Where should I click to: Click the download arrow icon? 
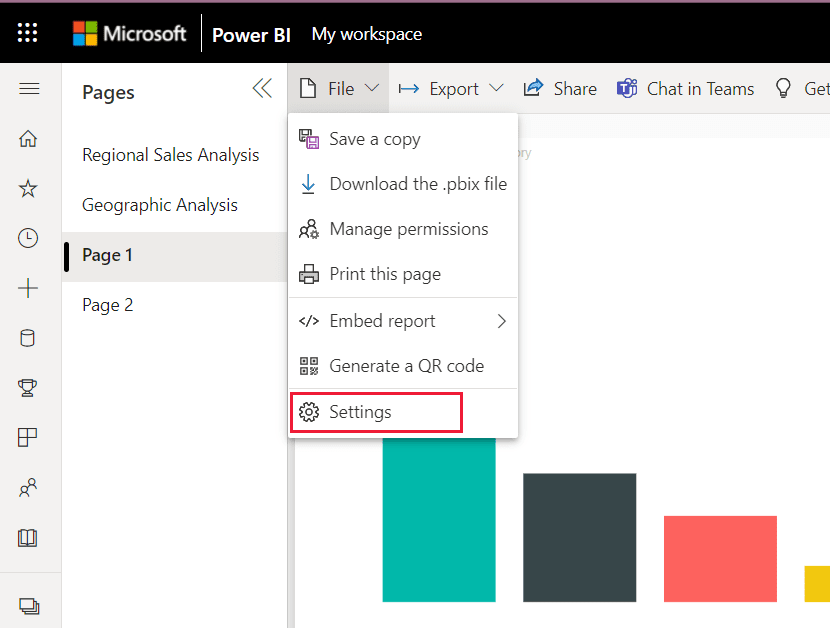tap(308, 184)
